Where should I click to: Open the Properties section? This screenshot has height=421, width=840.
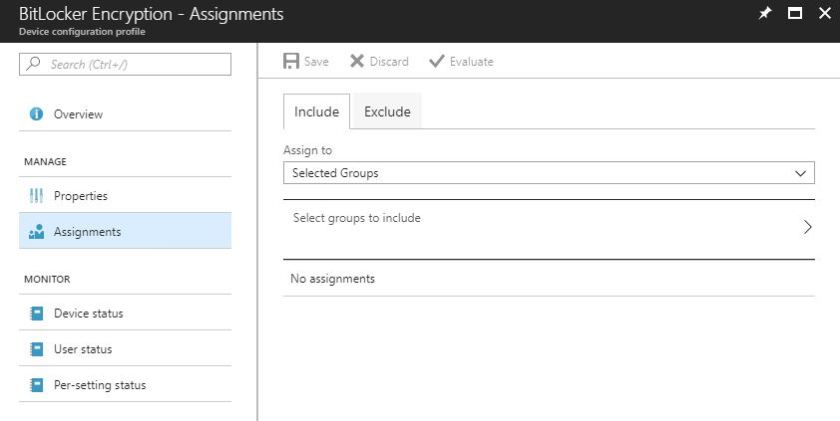point(125,196)
